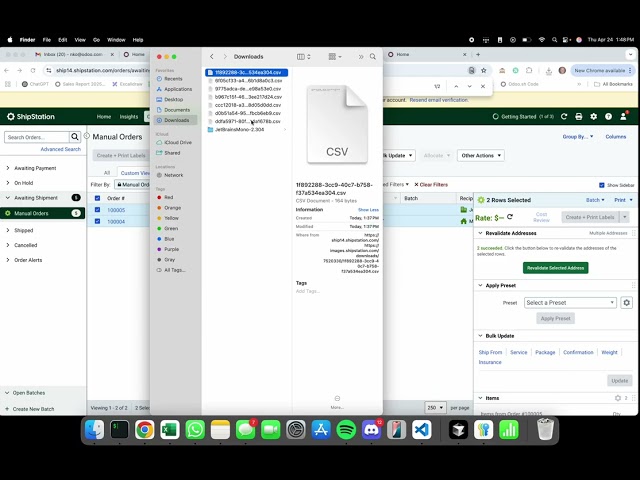The height and width of the screenshot is (480, 640).
Task: Expand the Awaiting Payment section
Action: pos(8,168)
